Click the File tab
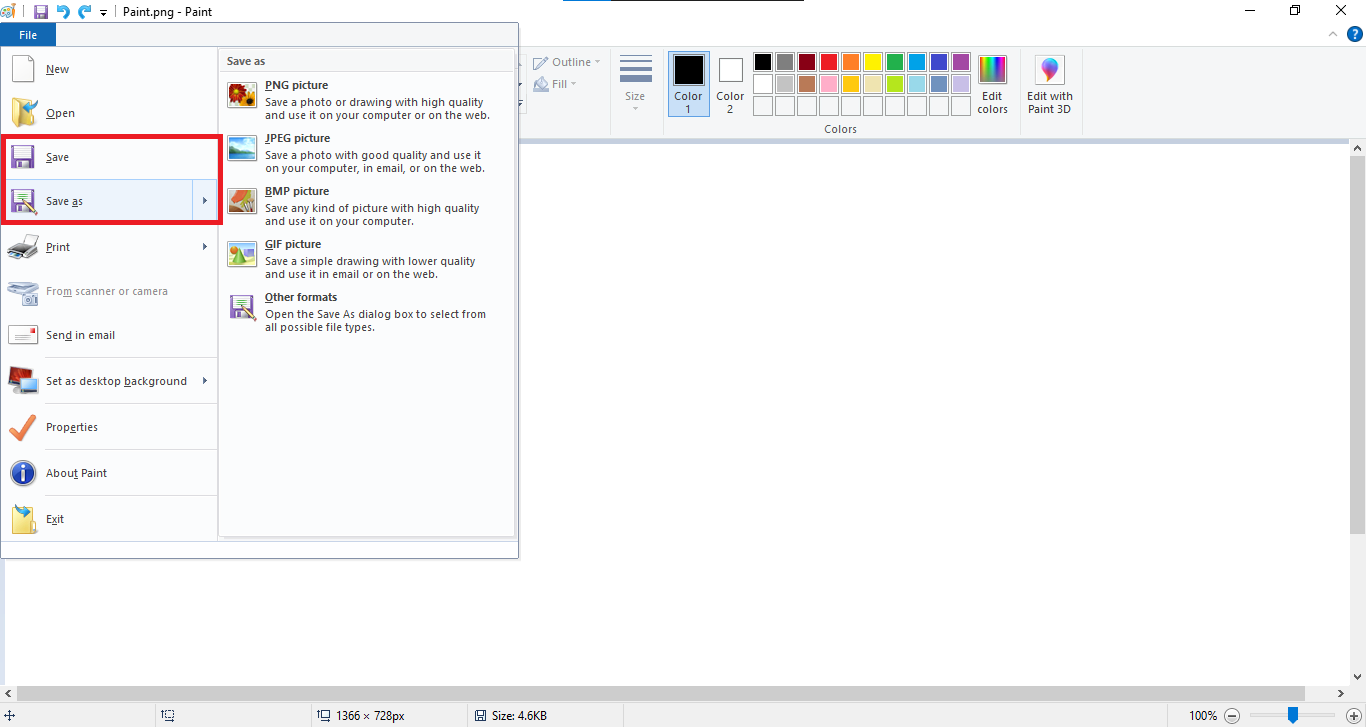This screenshot has width=1366, height=727. pos(28,35)
